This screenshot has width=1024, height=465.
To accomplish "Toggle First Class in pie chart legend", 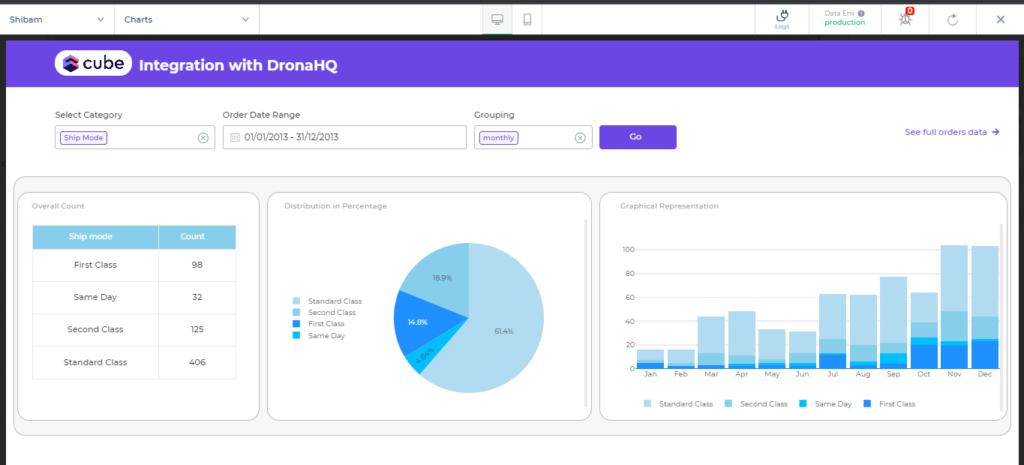I will click(x=324, y=324).
